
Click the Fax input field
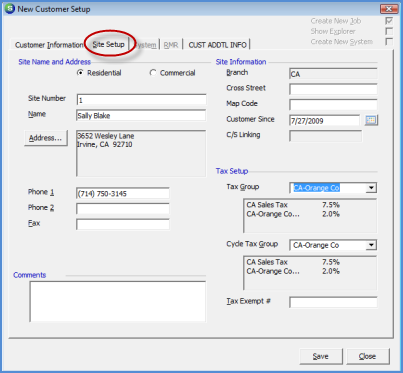123,224
